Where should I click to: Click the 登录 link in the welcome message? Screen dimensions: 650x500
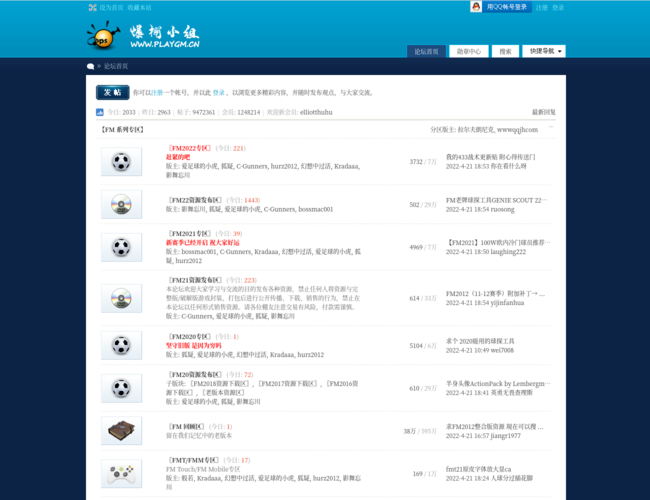[218, 92]
